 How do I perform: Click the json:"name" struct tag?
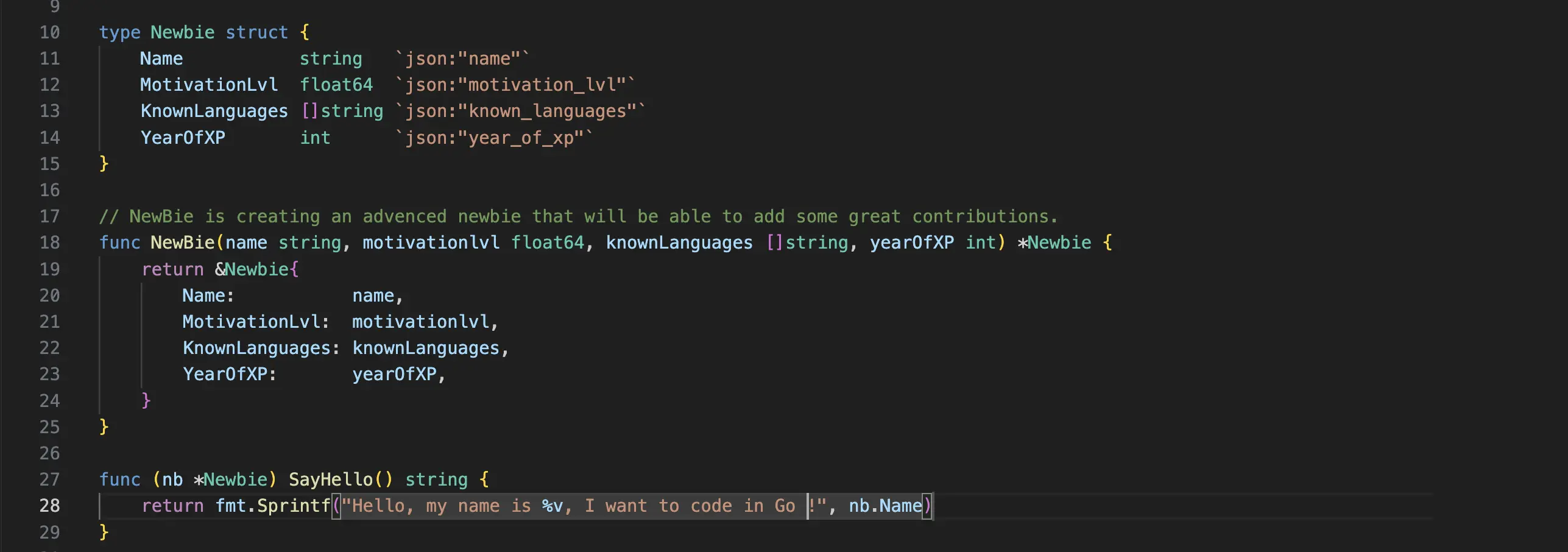point(462,58)
